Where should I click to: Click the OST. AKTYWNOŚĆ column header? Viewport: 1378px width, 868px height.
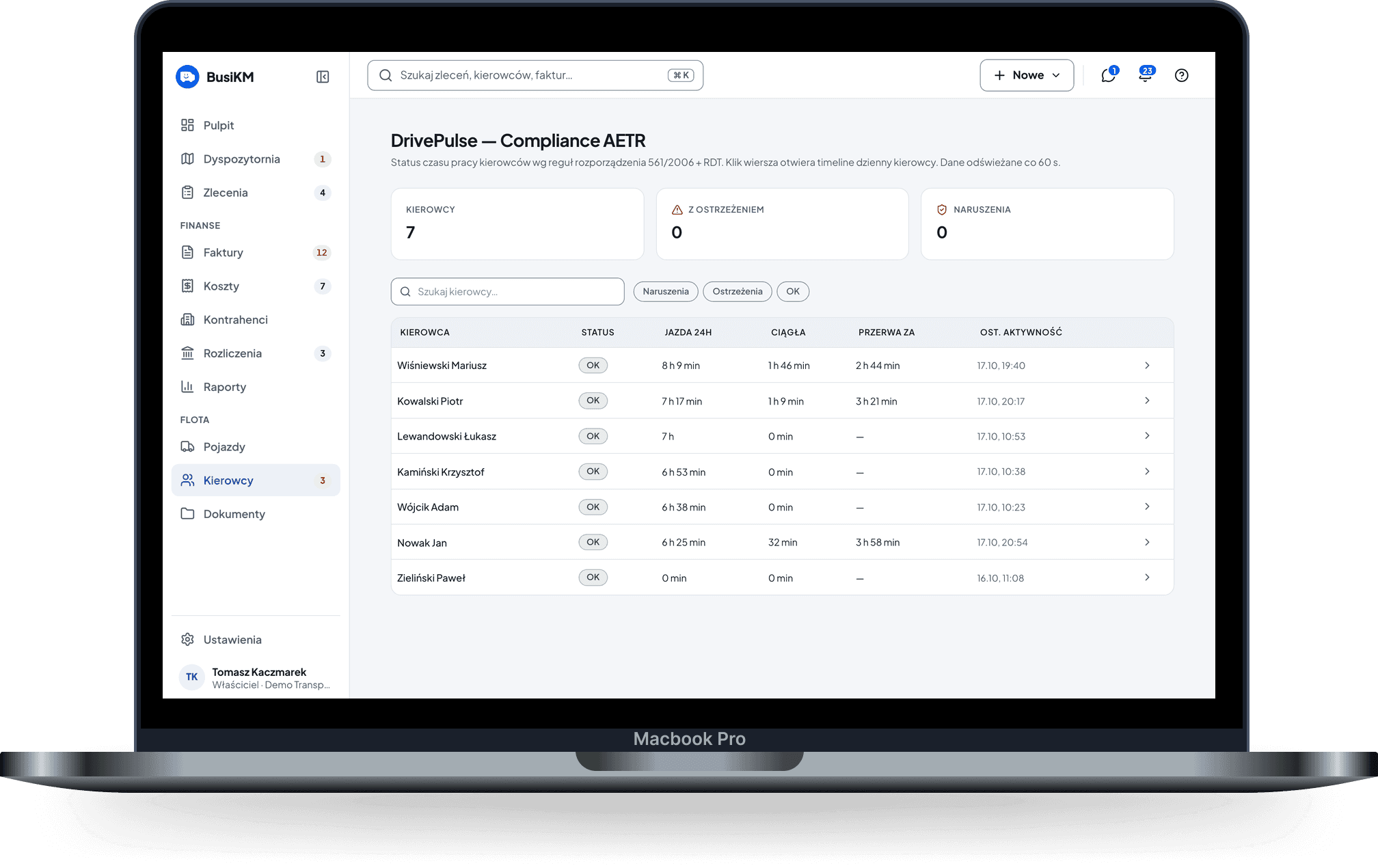click(1021, 332)
